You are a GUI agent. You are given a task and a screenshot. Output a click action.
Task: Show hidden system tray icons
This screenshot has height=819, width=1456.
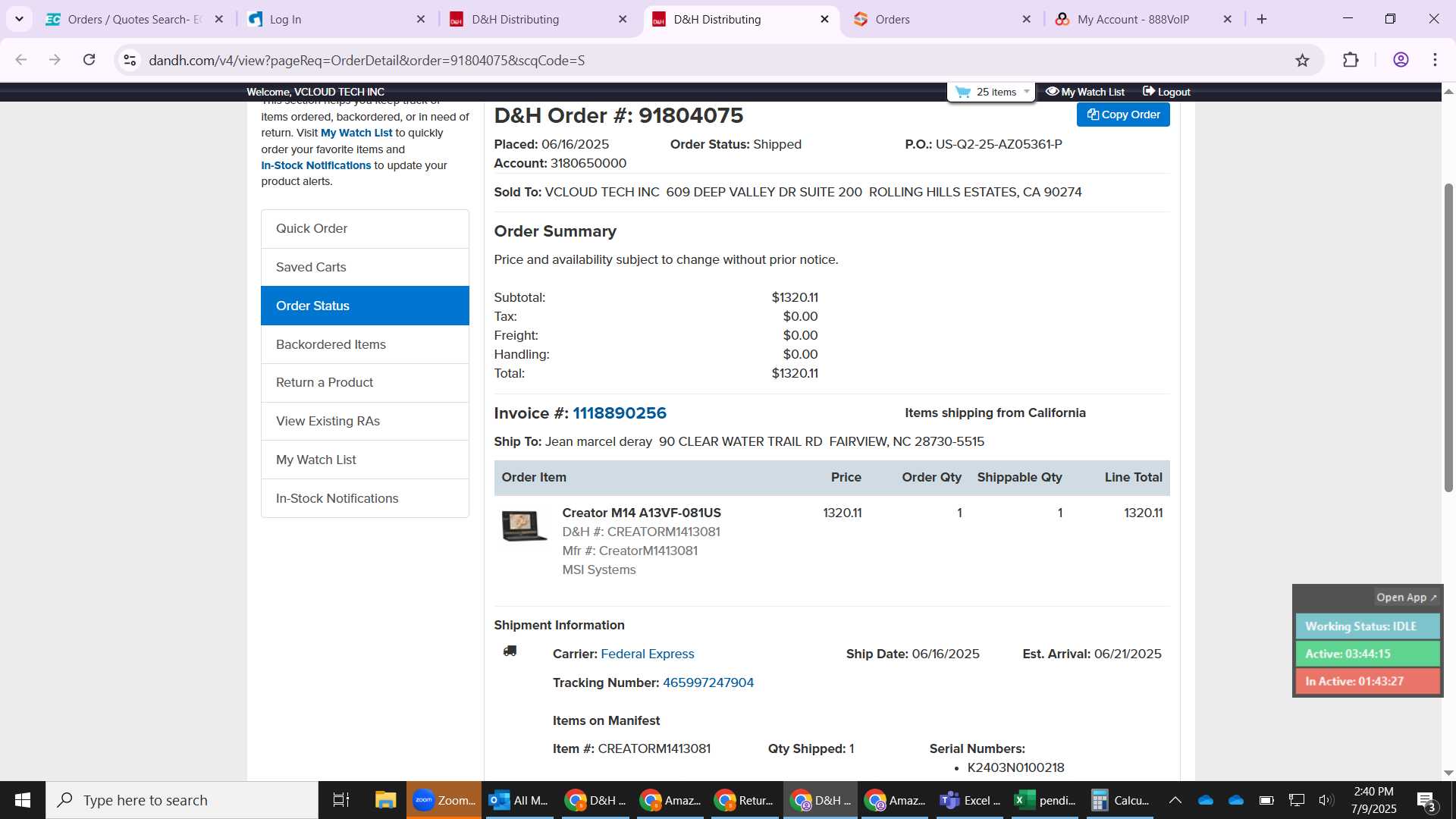tap(1175, 800)
